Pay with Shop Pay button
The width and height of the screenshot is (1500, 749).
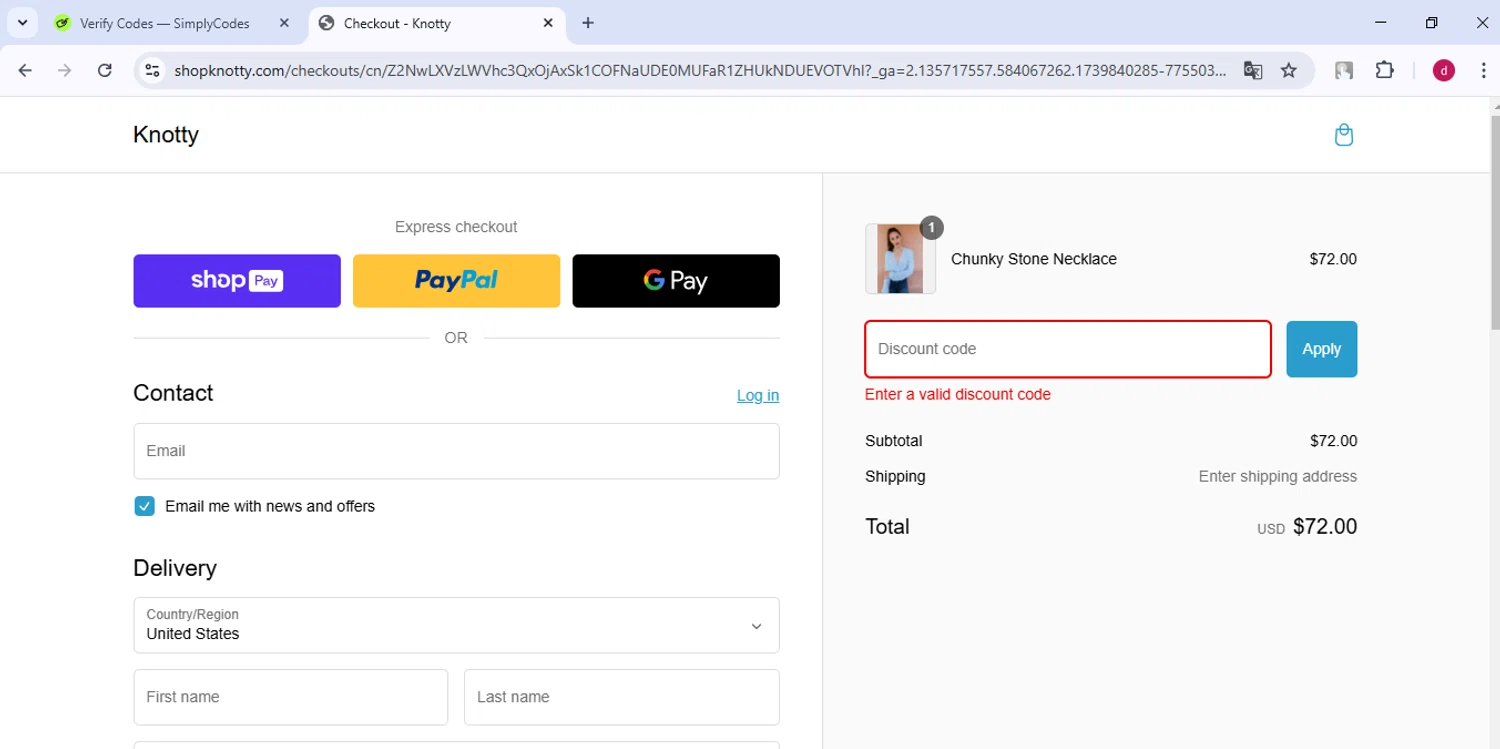237,281
